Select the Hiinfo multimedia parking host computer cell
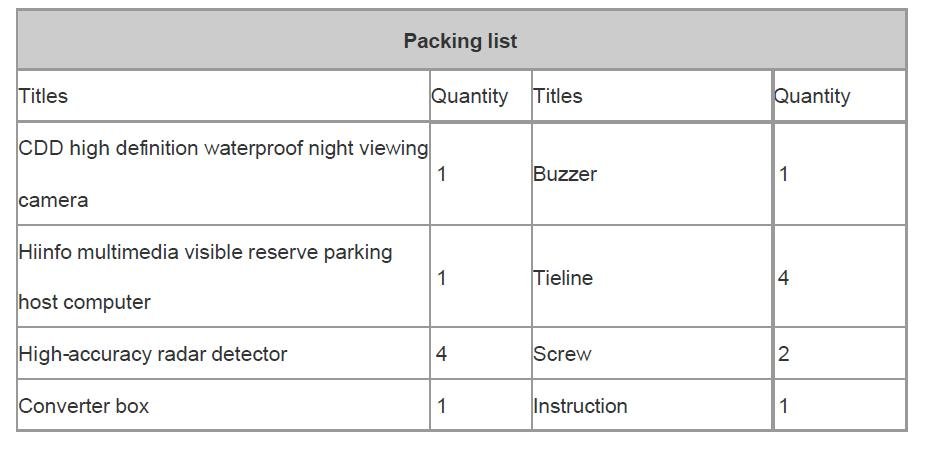 [x=205, y=277]
